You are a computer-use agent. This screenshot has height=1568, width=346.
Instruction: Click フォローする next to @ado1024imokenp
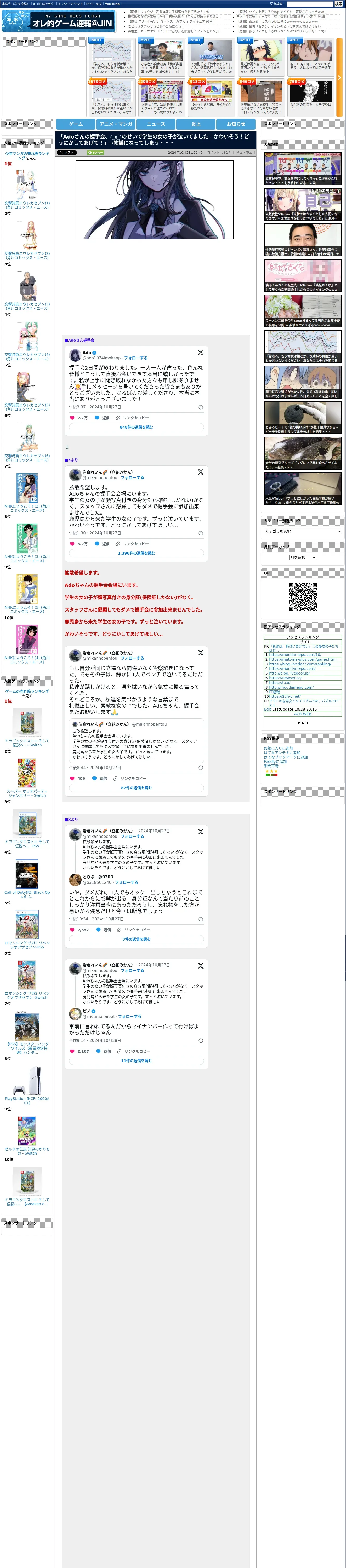coord(136,358)
